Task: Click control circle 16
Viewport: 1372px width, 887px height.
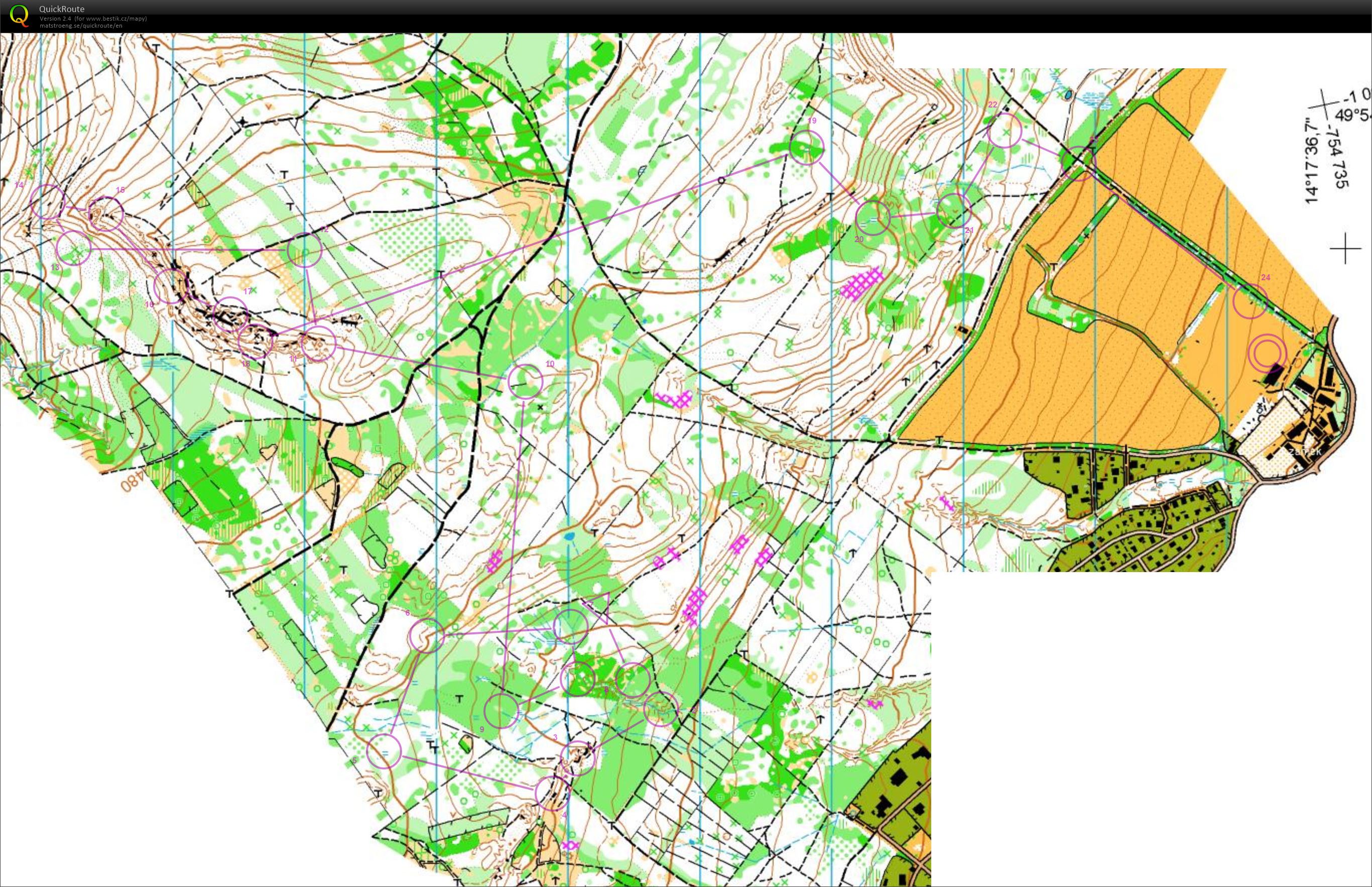Action: click(x=172, y=286)
